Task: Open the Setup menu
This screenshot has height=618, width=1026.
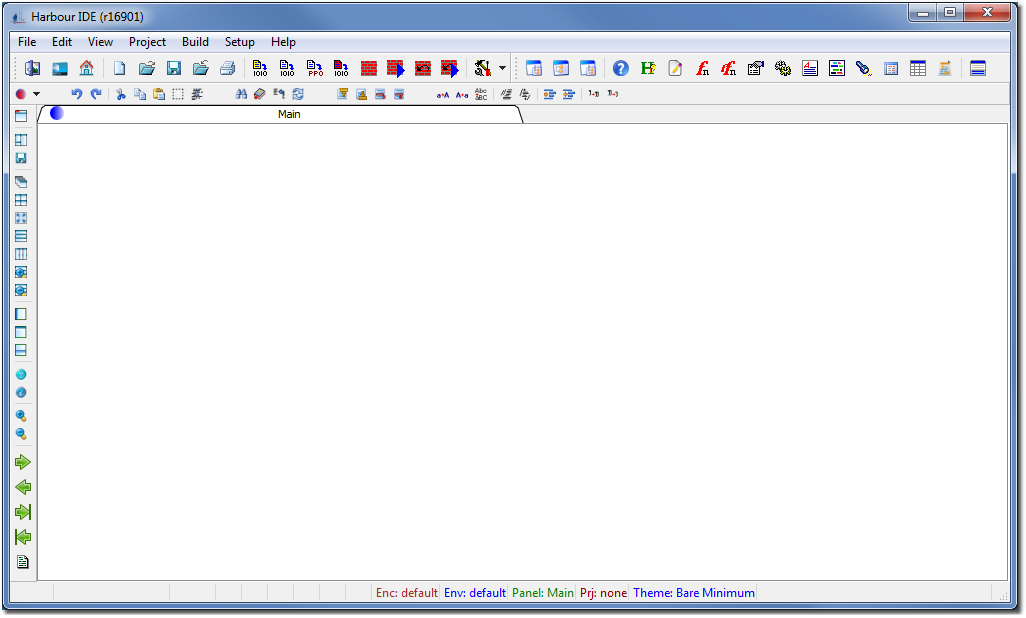Action: point(239,42)
